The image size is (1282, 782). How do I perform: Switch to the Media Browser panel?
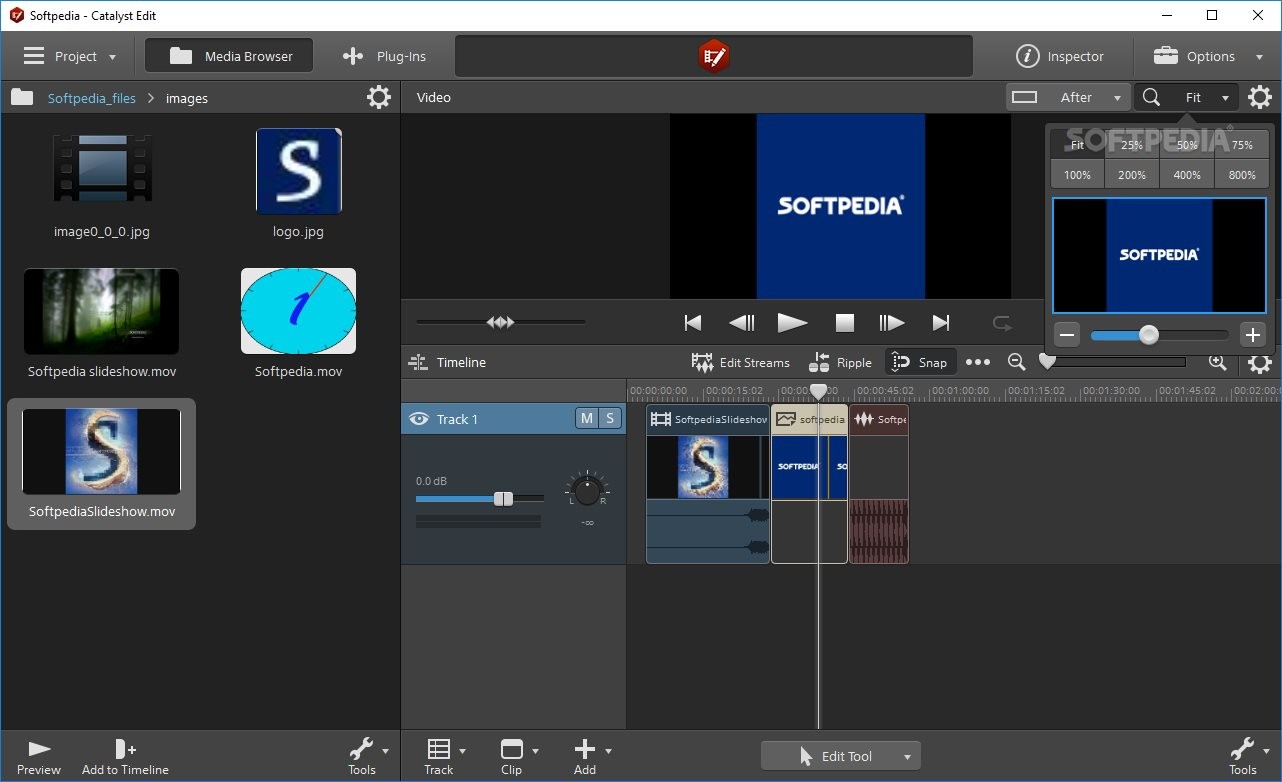point(229,56)
